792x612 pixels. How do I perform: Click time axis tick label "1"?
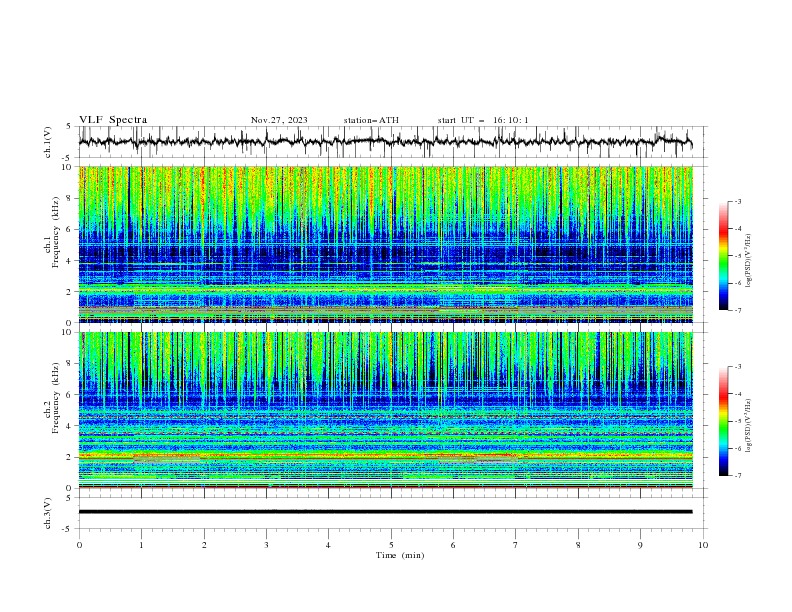[141, 545]
